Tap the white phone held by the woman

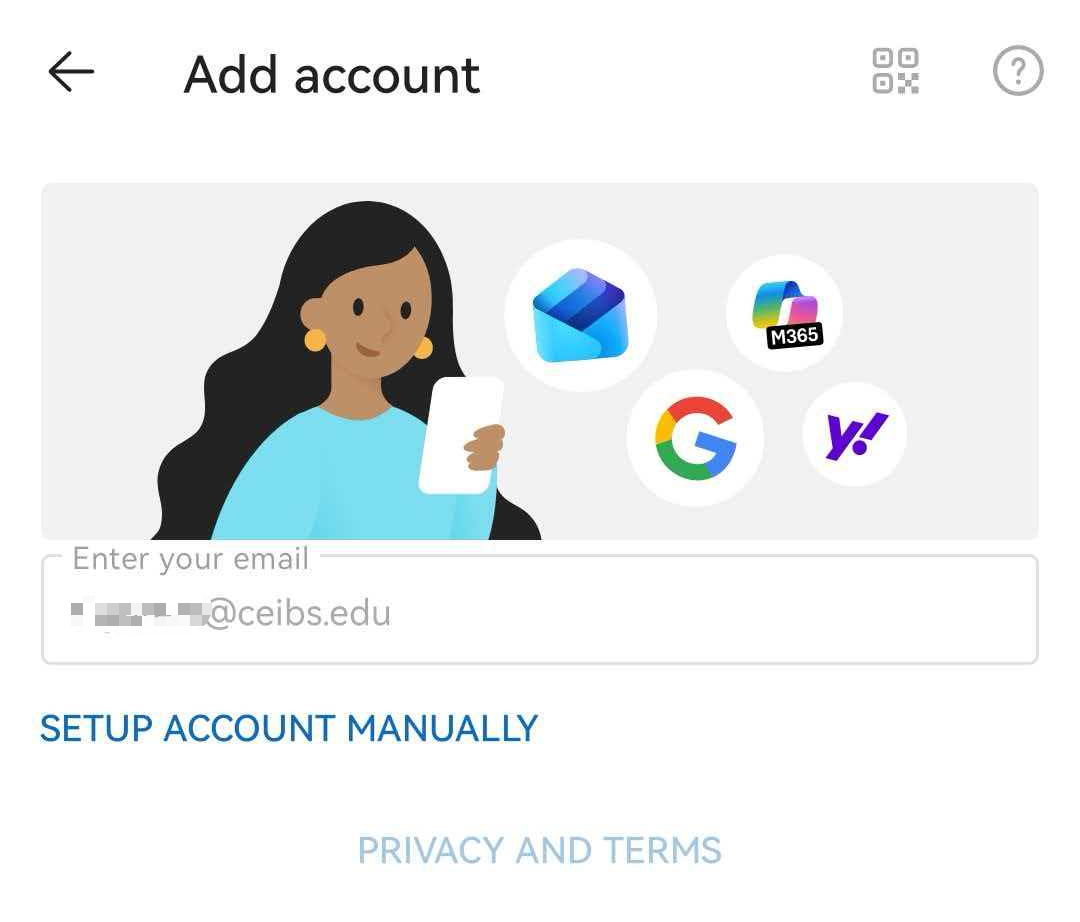(x=460, y=434)
